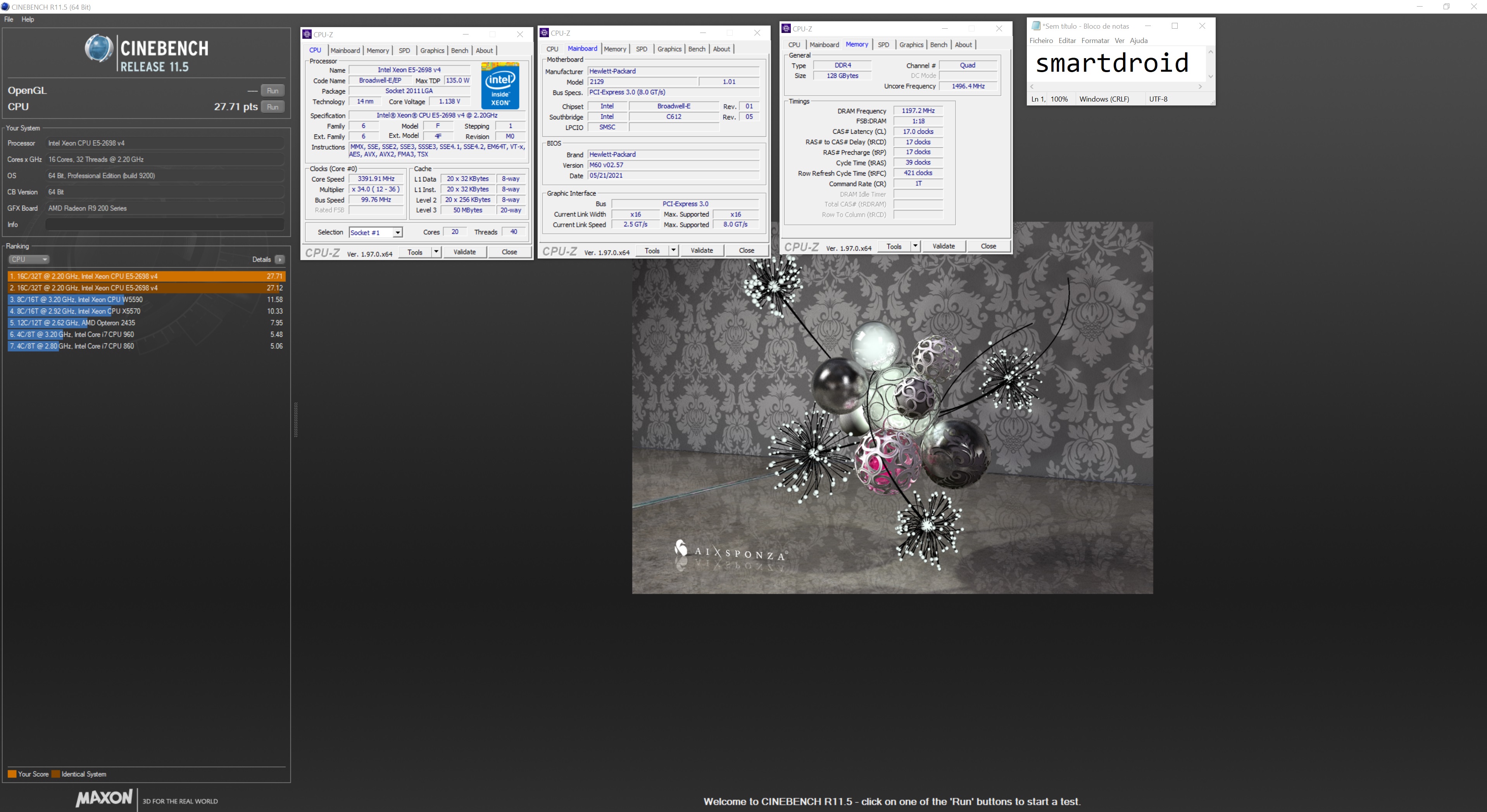Click Tools button in first CPU-Z window
1487x812 pixels.
[x=415, y=252]
